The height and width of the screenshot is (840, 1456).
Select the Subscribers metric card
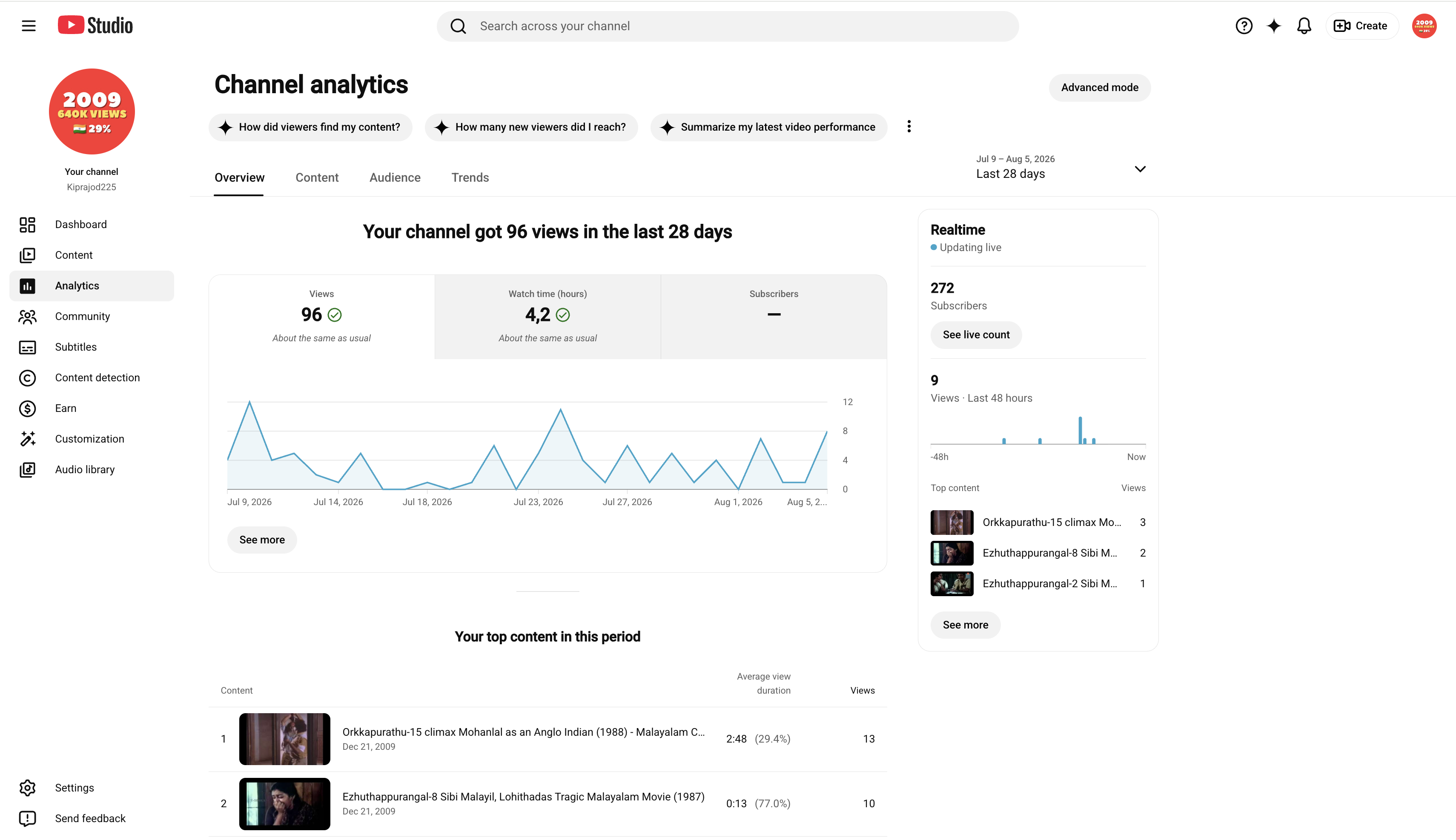(773, 316)
